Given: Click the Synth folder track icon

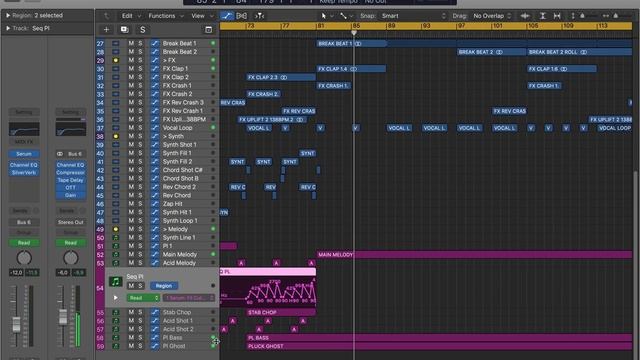Looking at the screenshot, I should tap(116, 136).
